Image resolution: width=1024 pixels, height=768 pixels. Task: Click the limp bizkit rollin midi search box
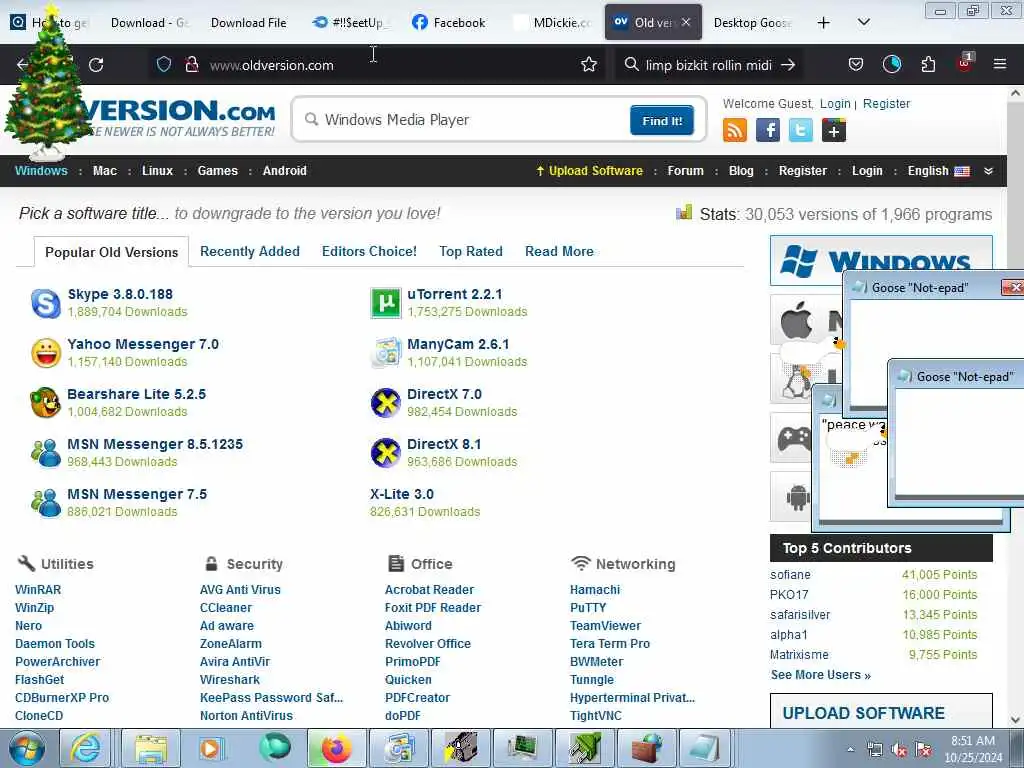[708, 65]
